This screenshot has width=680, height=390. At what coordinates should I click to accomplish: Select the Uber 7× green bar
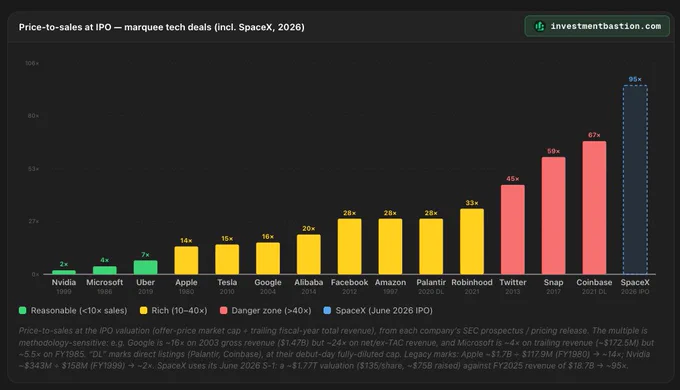pyautogui.click(x=145, y=267)
